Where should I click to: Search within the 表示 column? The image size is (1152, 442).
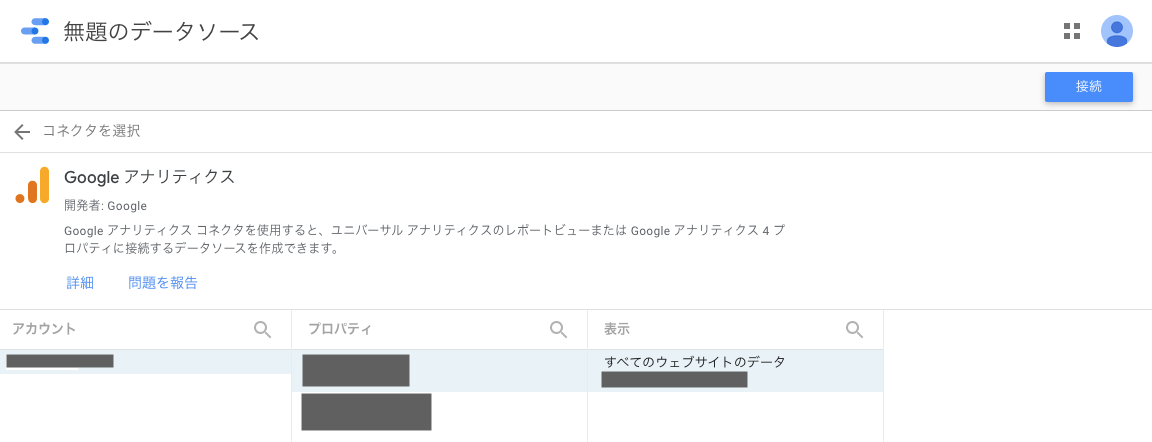pyautogui.click(x=854, y=330)
